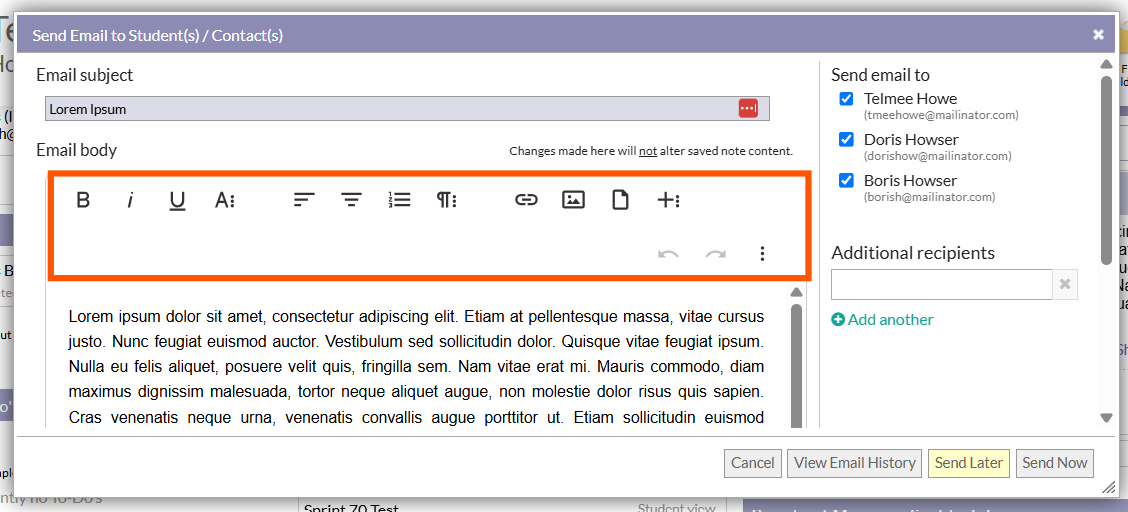This screenshot has width=1128, height=512.
Task: Expand the more paragraph options menu
Action: [x=446, y=200]
